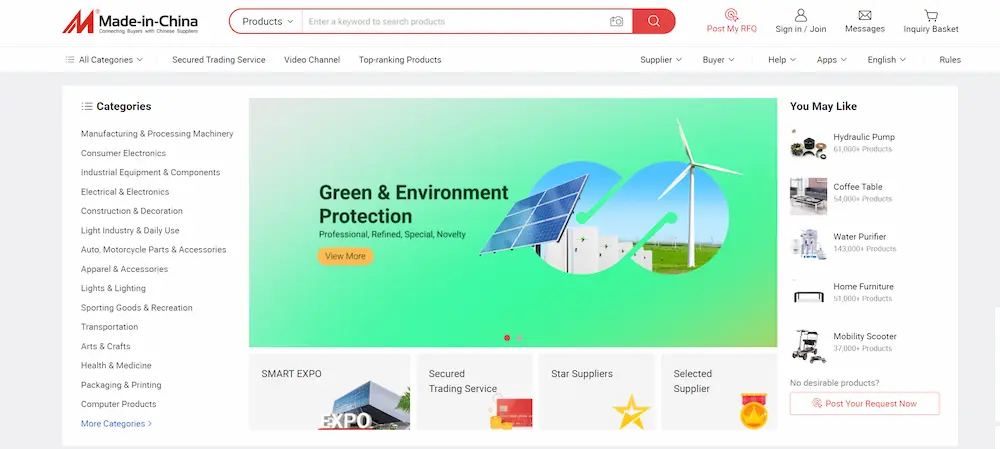Open the English language dropdown
1000x449 pixels.
coord(886,59)
